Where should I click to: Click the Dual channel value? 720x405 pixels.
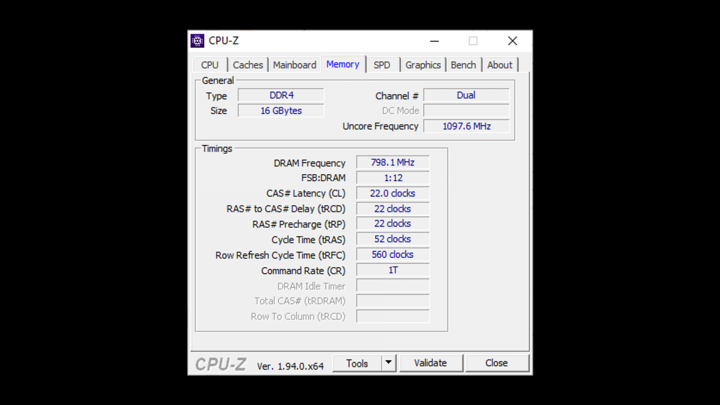pos(466,96)
